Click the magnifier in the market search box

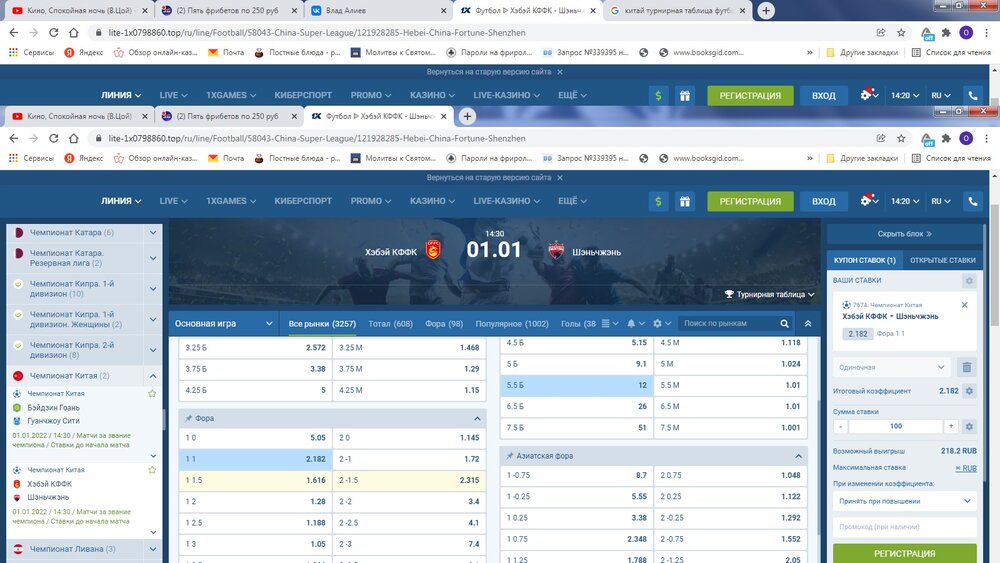[784, 324]
